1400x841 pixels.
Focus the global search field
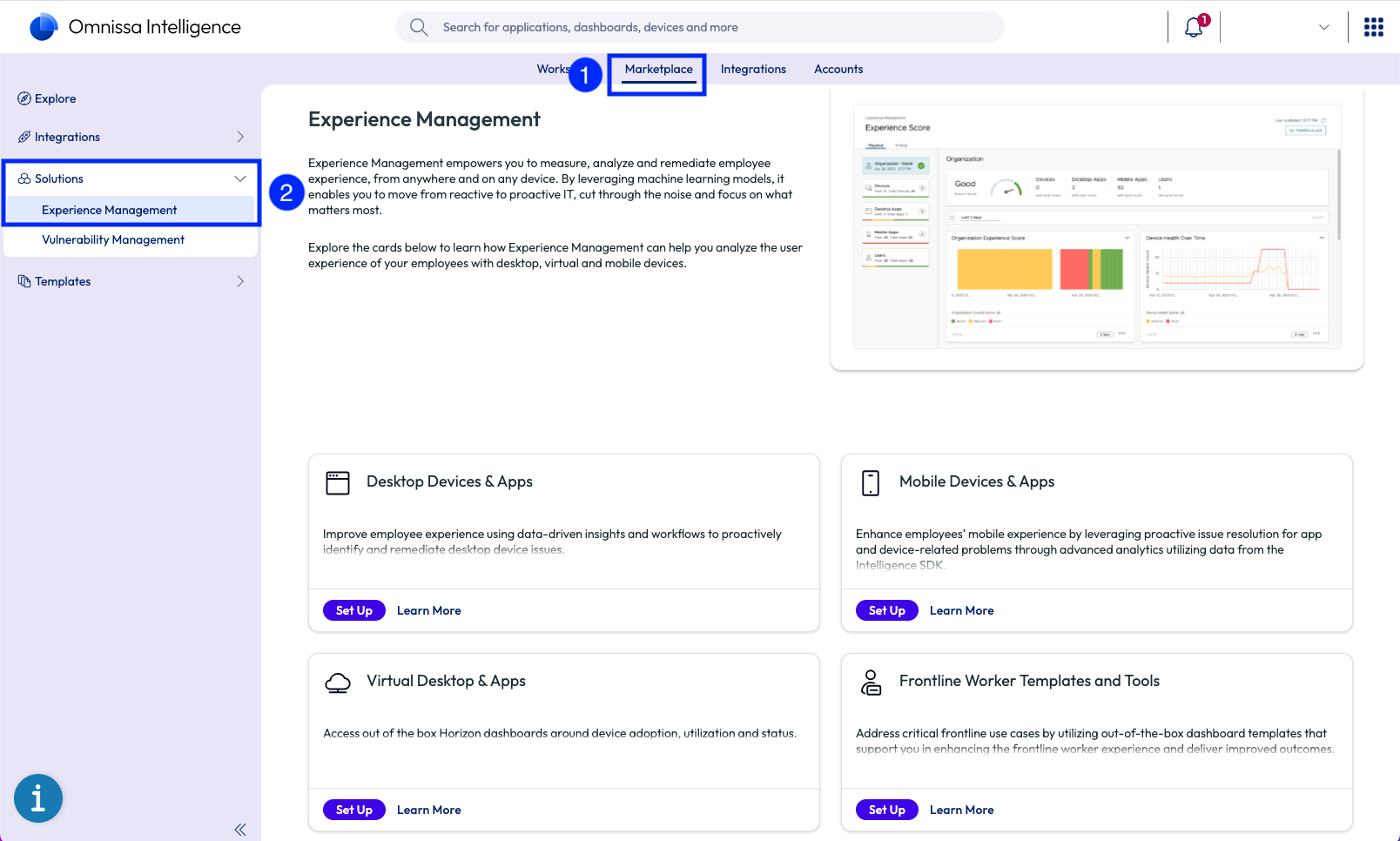(x=700, y=27)
